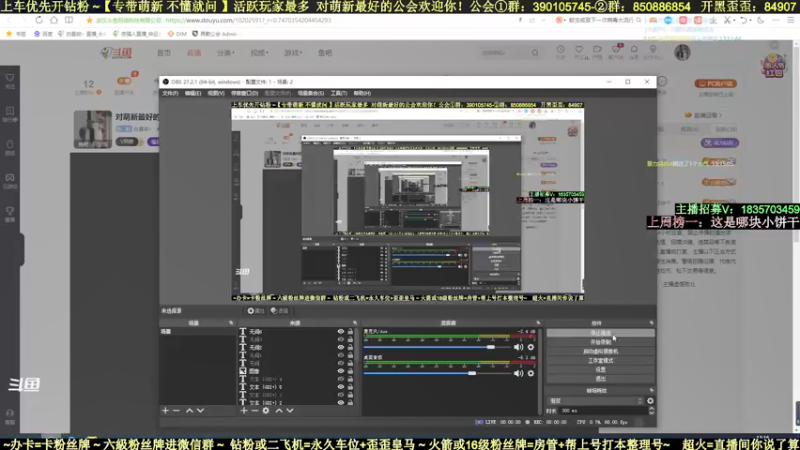
Task: Click Douyu search magnifier icon
Action: [535, 53]
